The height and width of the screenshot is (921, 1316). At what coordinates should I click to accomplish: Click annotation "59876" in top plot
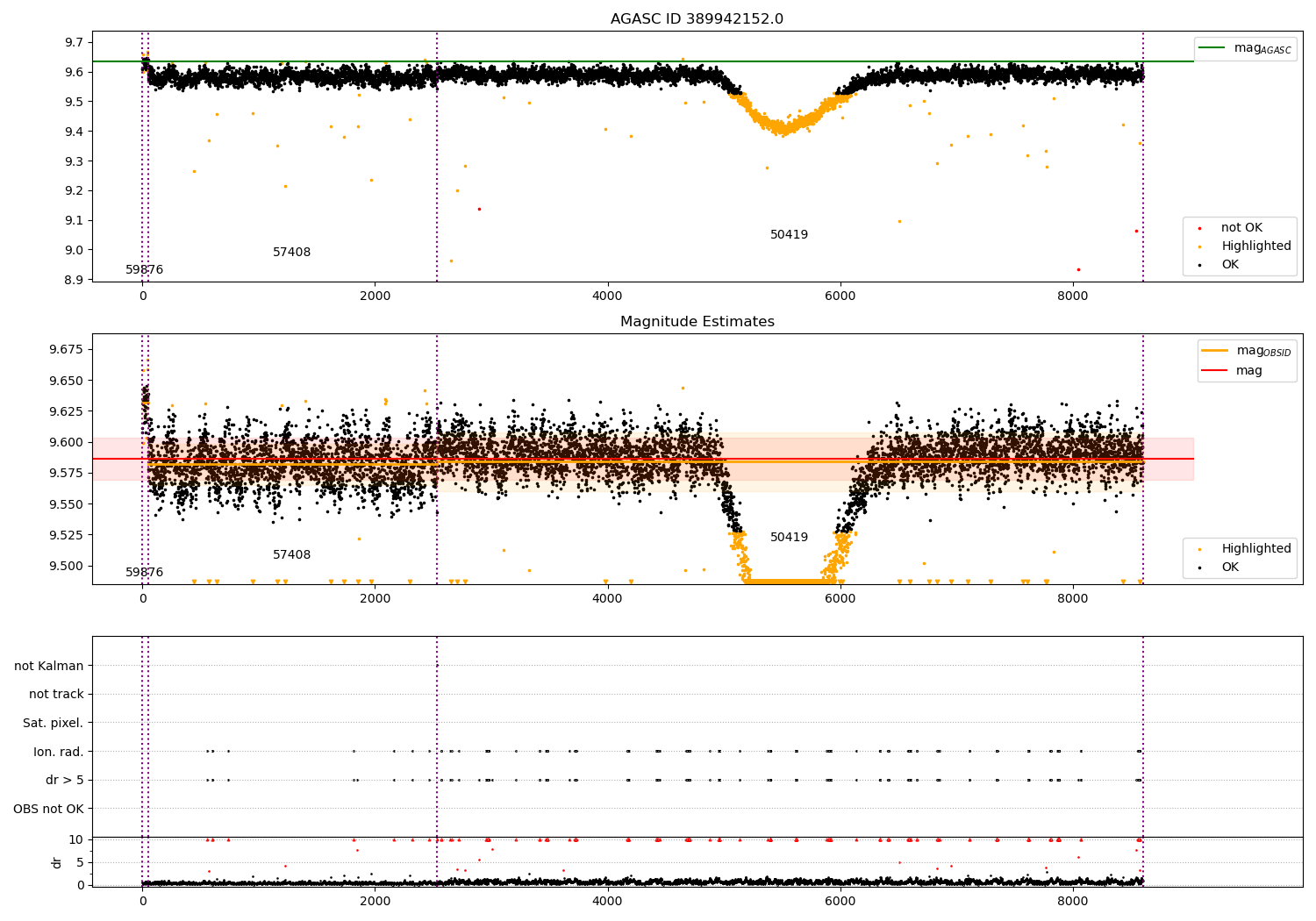click(x=144, y=270)
